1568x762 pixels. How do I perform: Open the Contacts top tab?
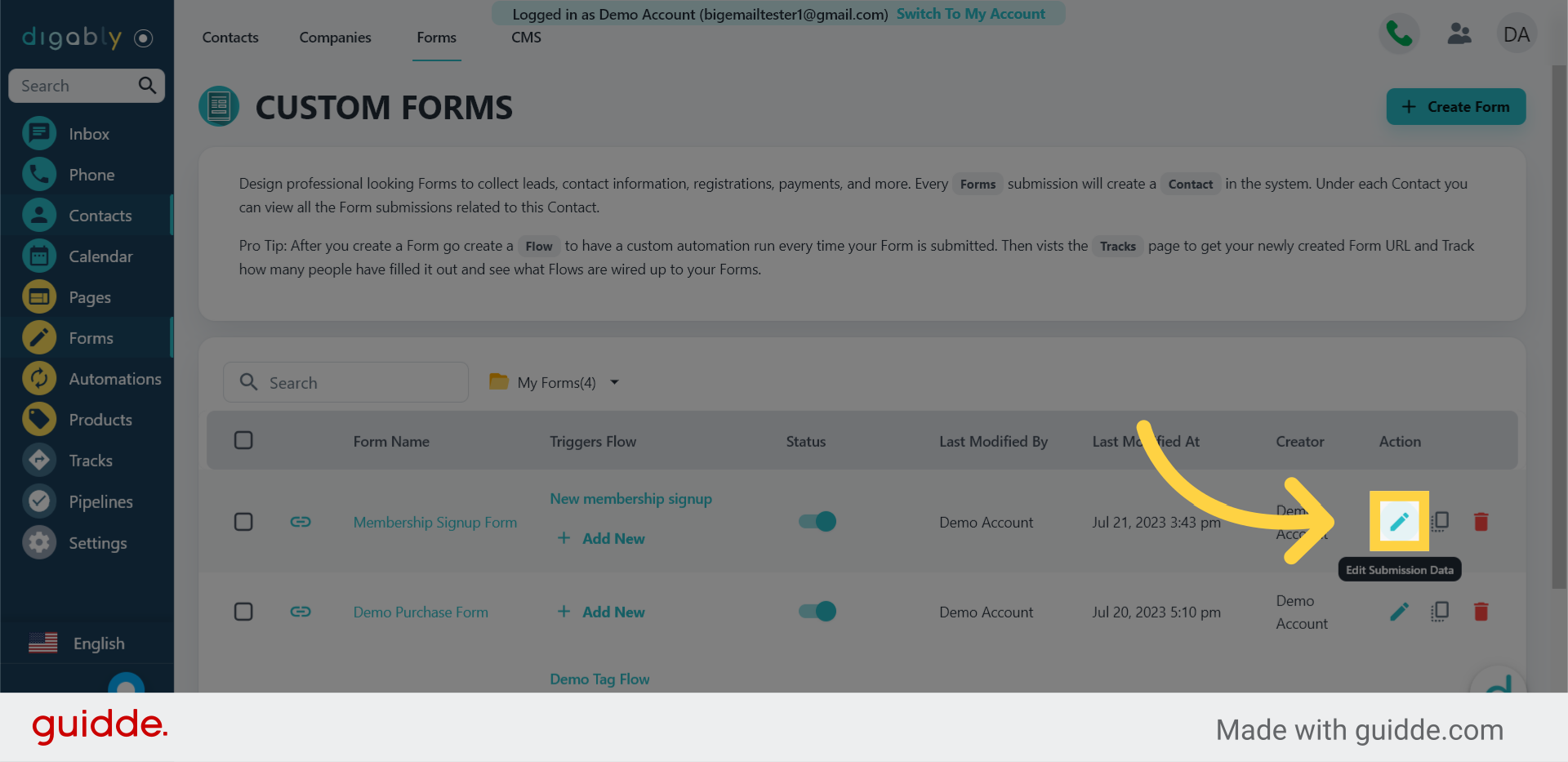click(230, 38)
